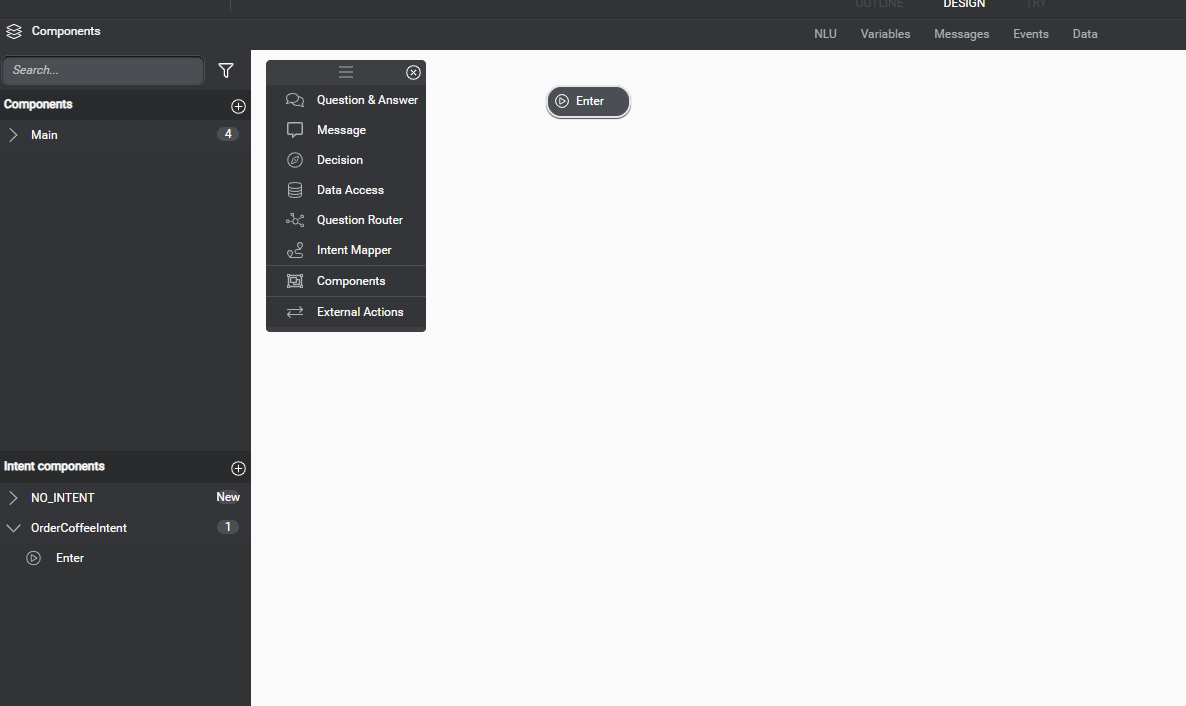Viewport: 1186px width, 706px height.
Task: Click the Question & Answer speech bubbles icon
Action: (x=295, y=100)
